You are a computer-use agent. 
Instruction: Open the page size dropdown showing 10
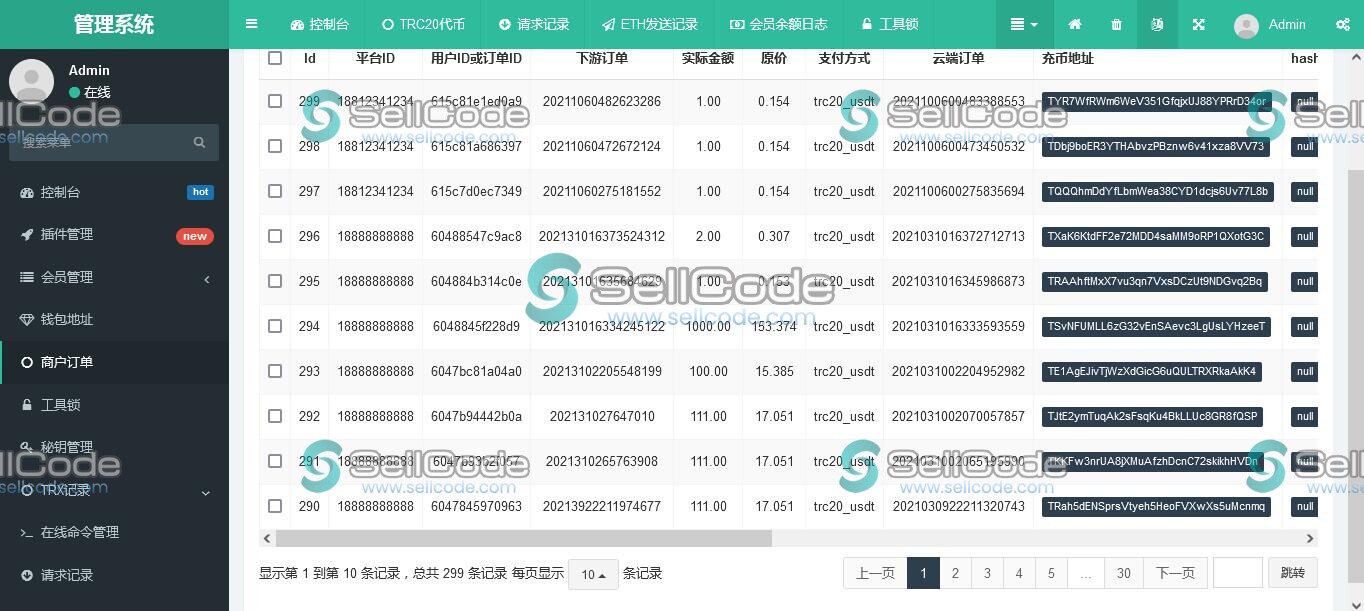[x=593, y=574]
